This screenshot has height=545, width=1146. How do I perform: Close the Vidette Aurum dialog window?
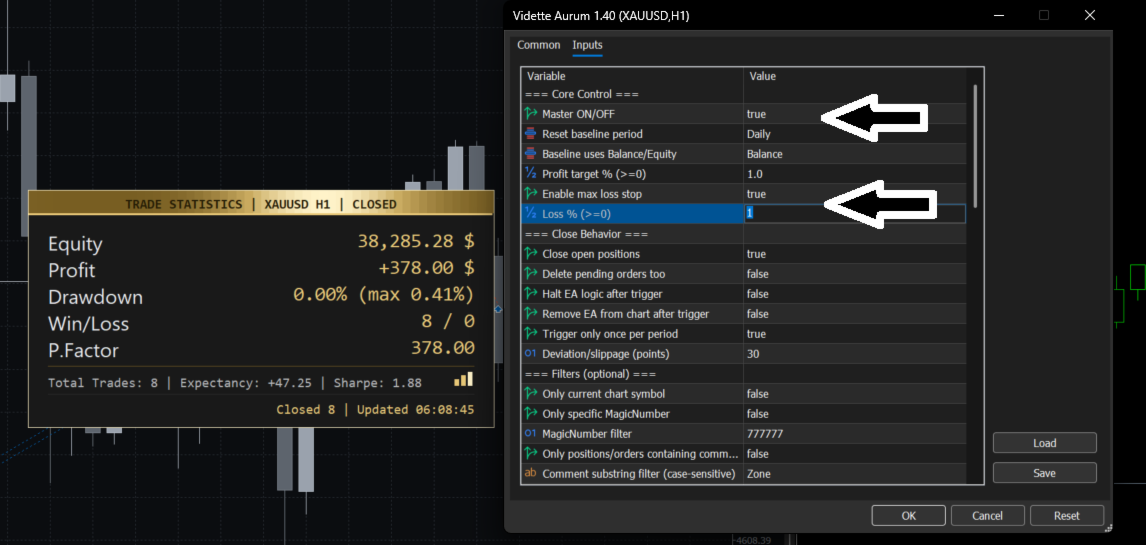tap(1090, 15)
